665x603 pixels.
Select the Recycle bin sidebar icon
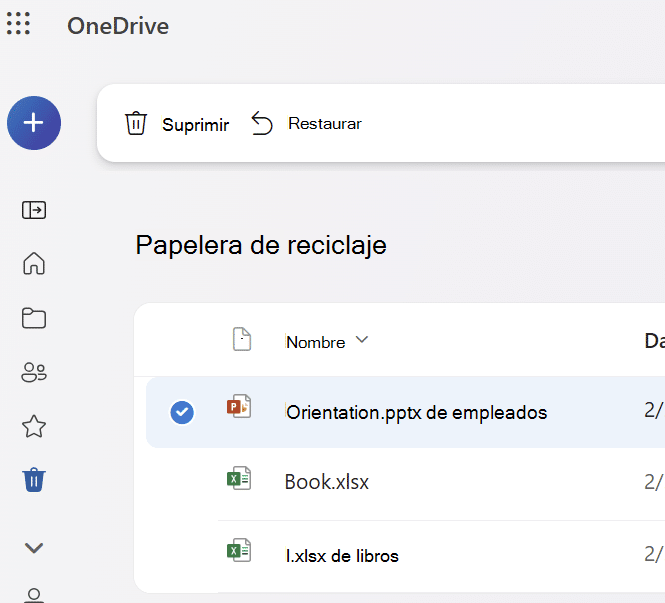[34, 481]
